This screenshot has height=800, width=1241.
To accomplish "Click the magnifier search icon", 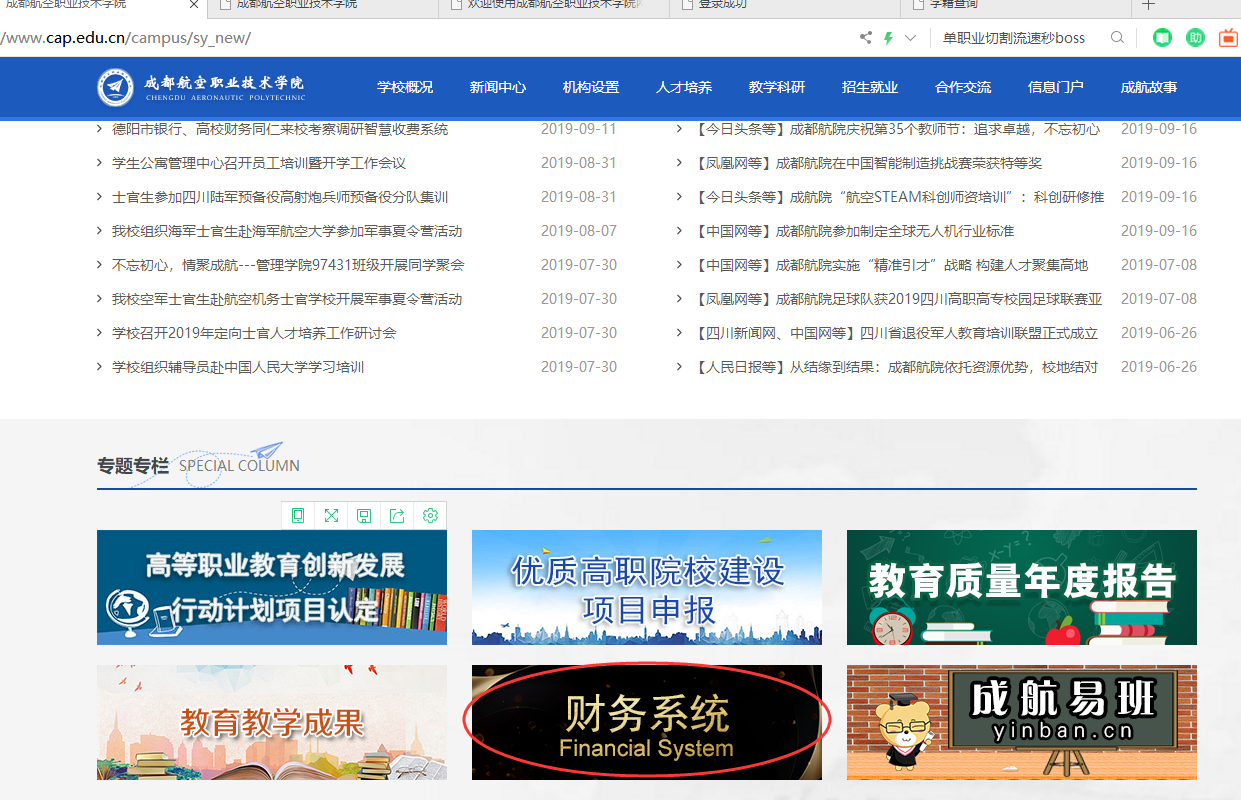I will 1117,38.
